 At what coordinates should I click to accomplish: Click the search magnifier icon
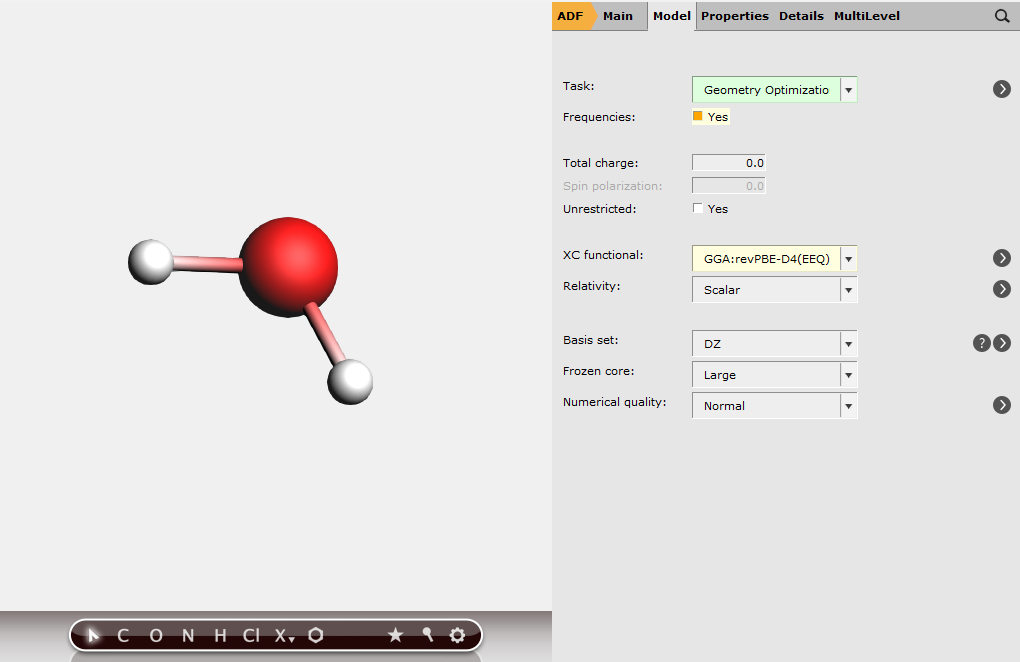pos(1001,16)
